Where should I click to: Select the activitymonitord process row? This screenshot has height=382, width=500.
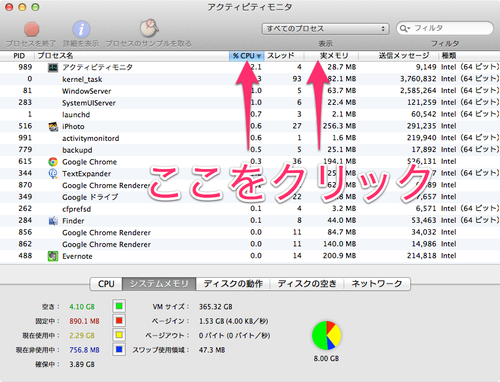click(250, 138)
